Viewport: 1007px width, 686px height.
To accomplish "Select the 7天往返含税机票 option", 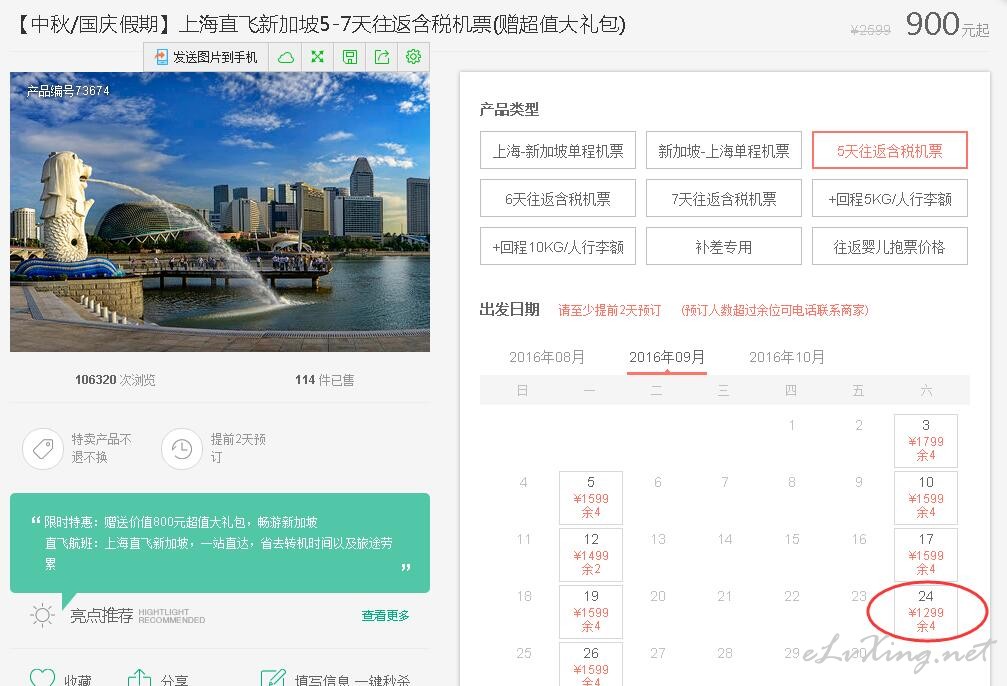I will (x=724, y=198).
